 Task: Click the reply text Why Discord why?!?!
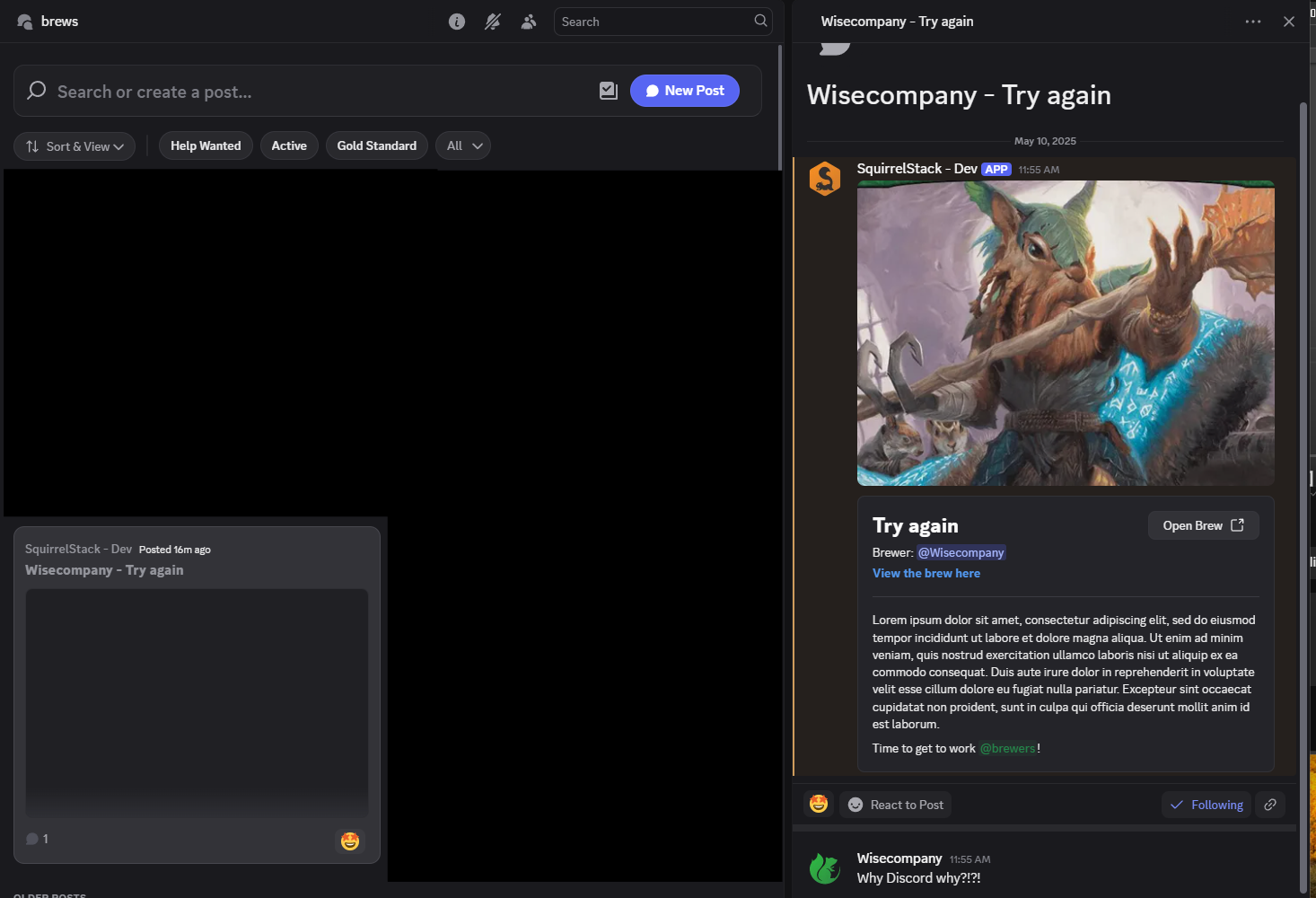pyautogui.click(x=918, y=878)
